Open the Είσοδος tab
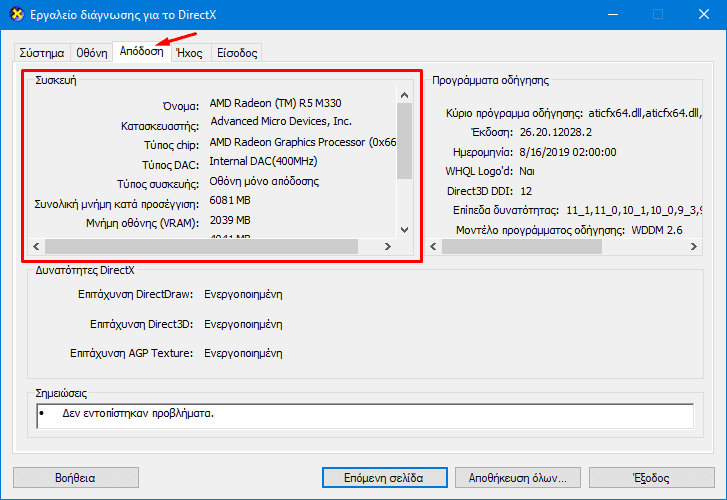 point(237,53)
